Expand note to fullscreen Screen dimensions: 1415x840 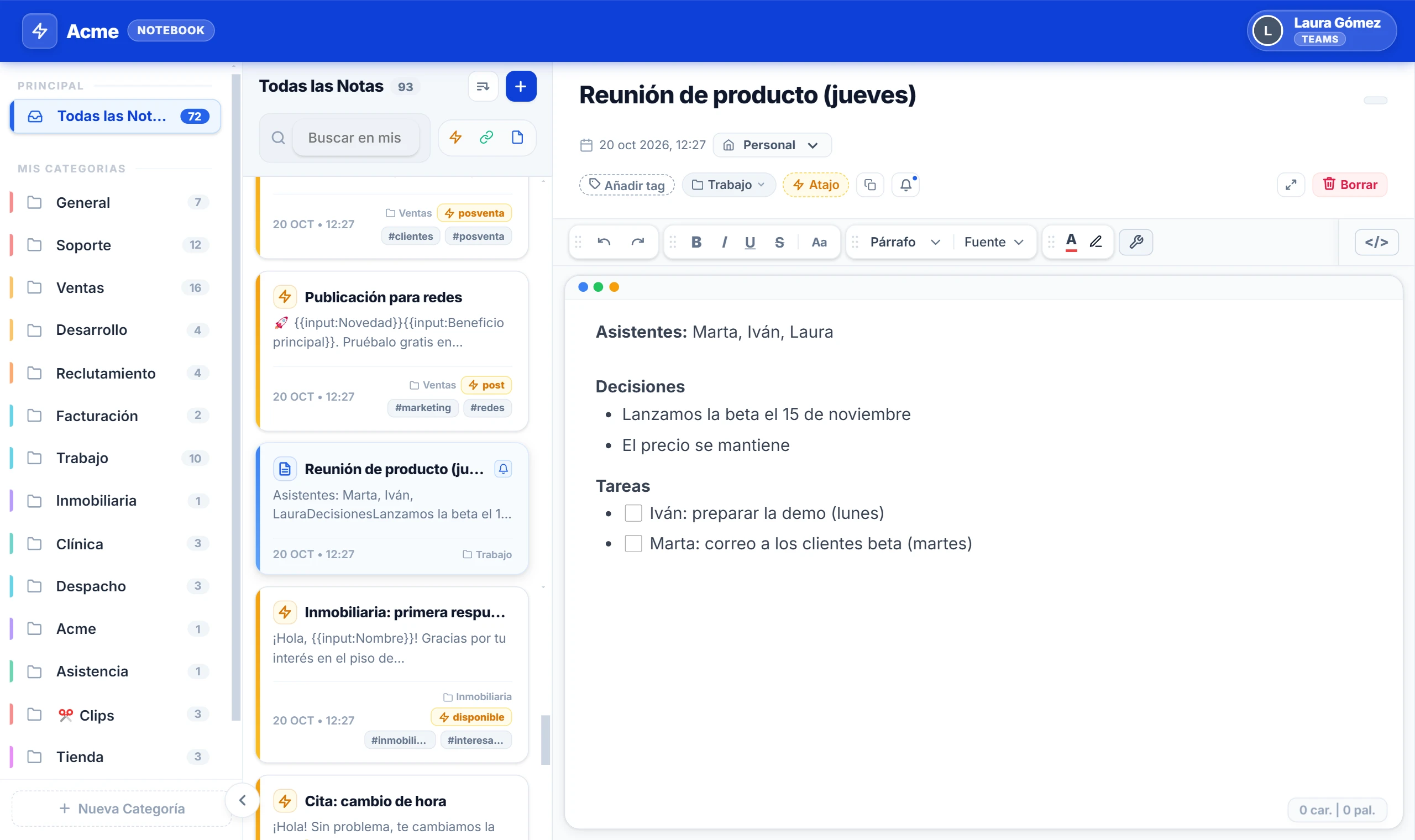click(x=1291, y=185)
